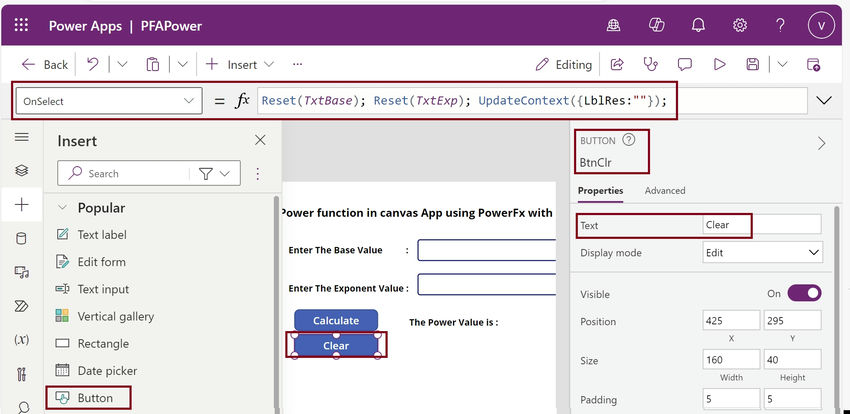This screenshot has height=414, width=850.
Task: Expand the Display mode dropdown
Action: coord(762,253)
